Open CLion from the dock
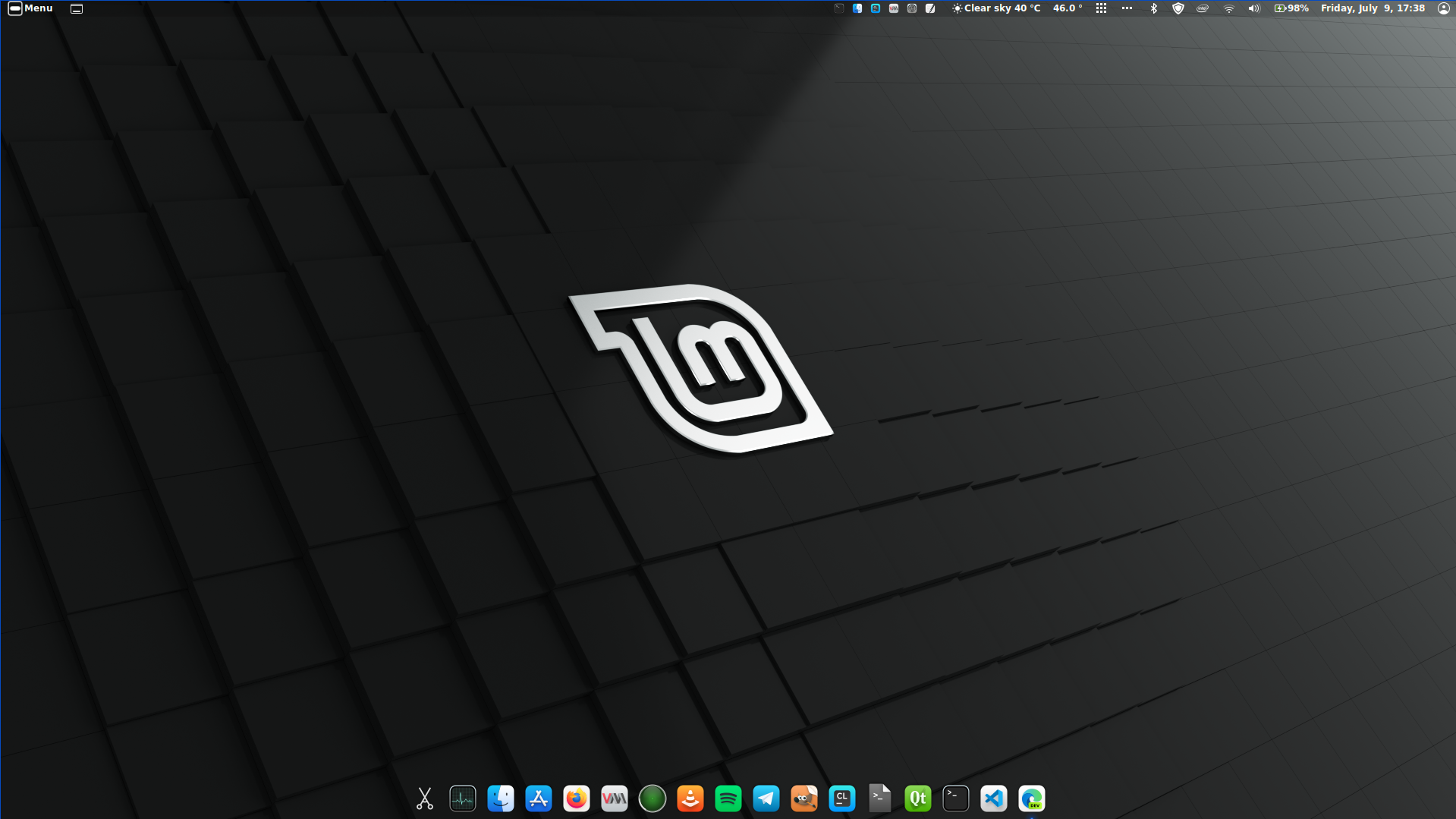This screenshot has width=1456, height=819. click(x=842, y=799)
